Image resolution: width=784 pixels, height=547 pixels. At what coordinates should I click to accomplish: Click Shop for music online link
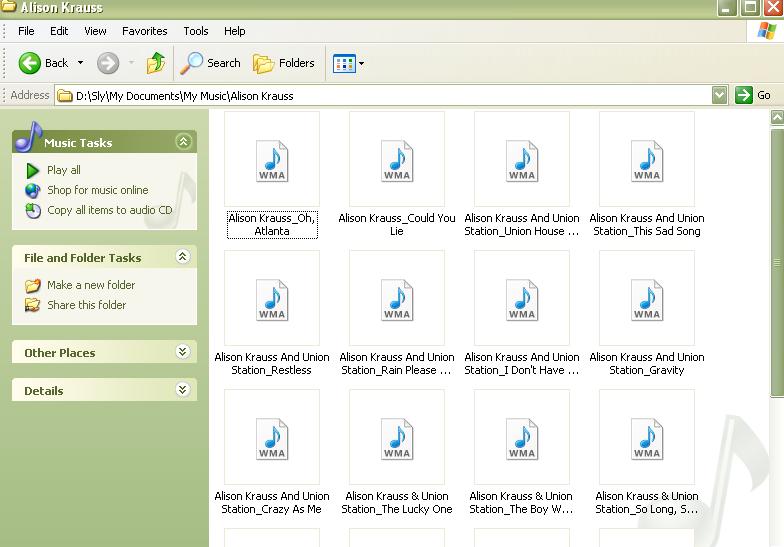point(98,190)
